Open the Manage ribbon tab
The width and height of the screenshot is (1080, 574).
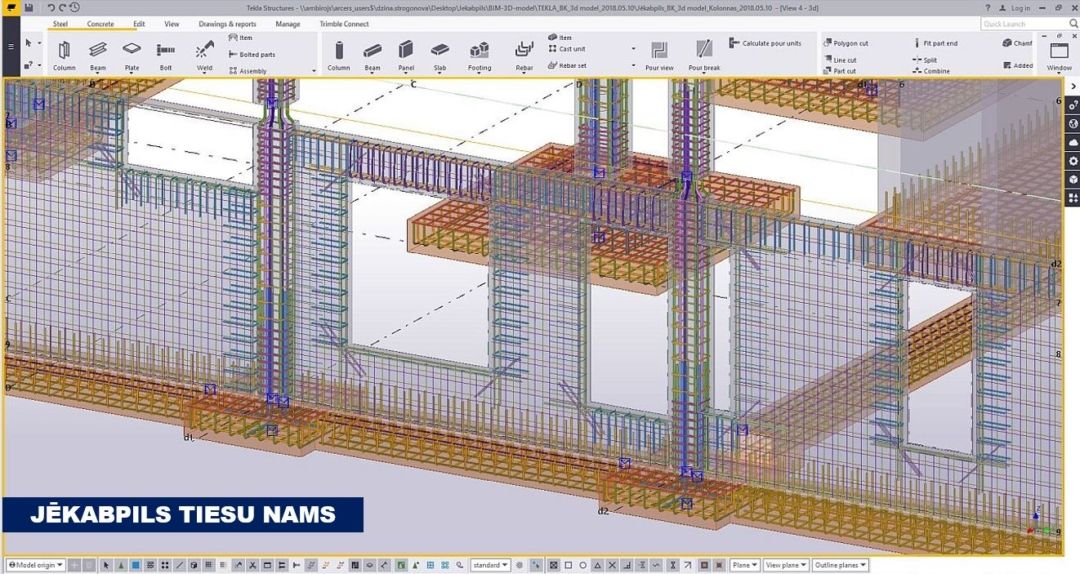point(287,24)
